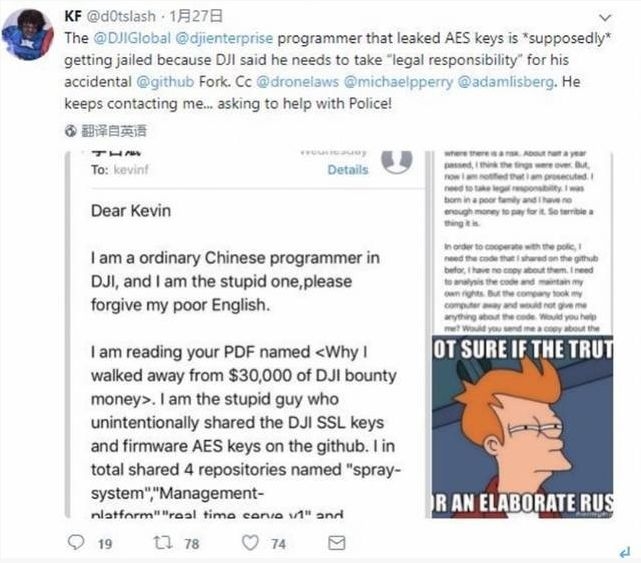The image size is (641, 563).
Task: Click @d0tslash username handle
Action: tap(121, 16)
